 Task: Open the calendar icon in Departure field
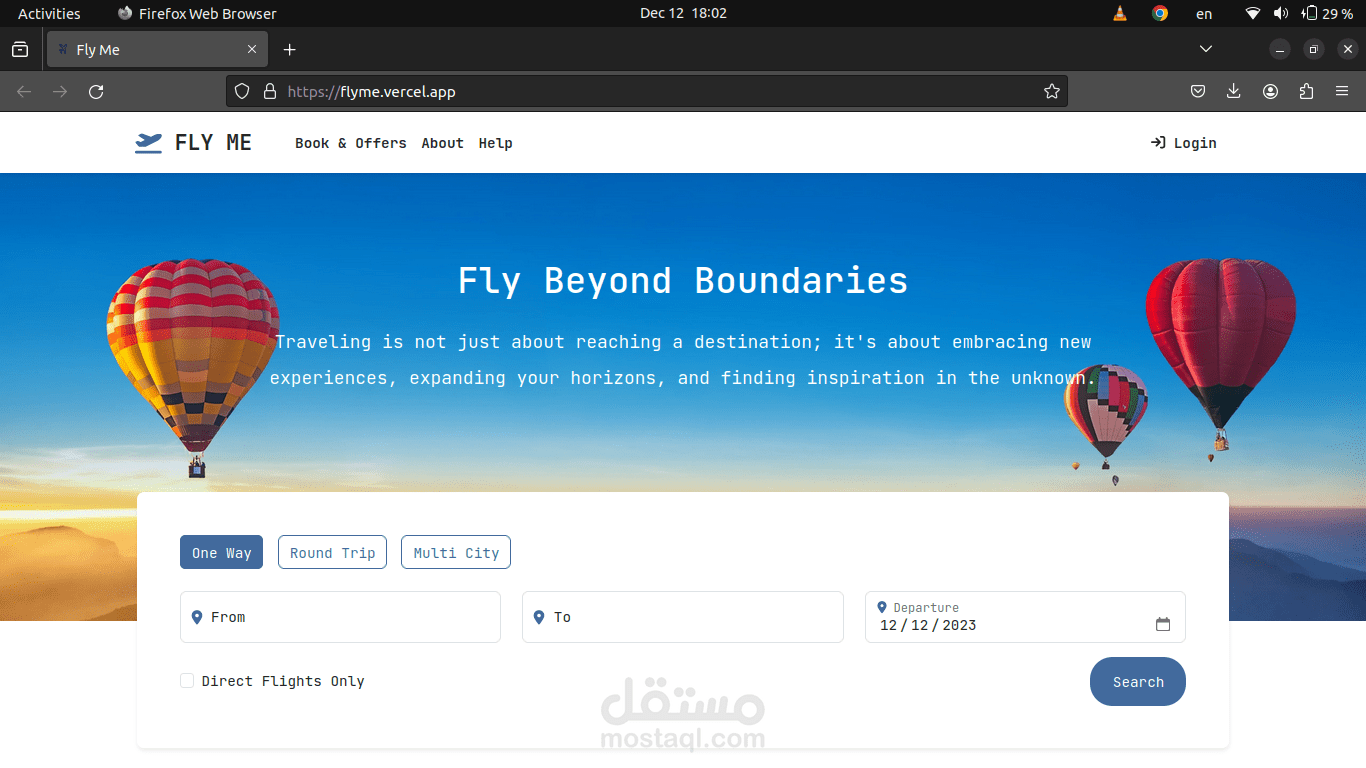tap(1163, 622)
